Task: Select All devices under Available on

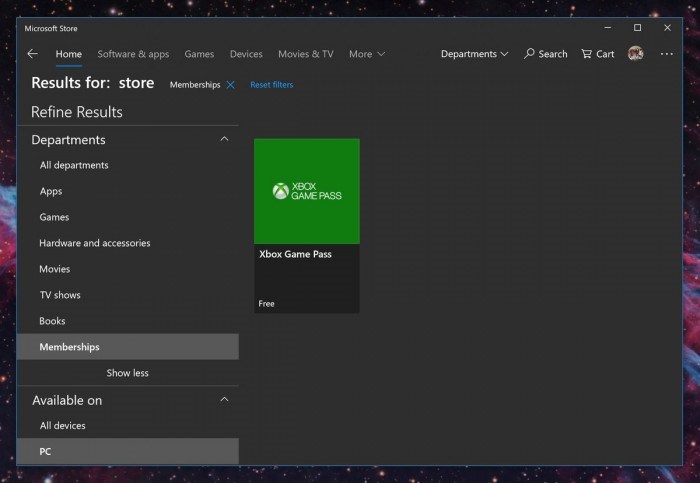Action: coord(128,425)
